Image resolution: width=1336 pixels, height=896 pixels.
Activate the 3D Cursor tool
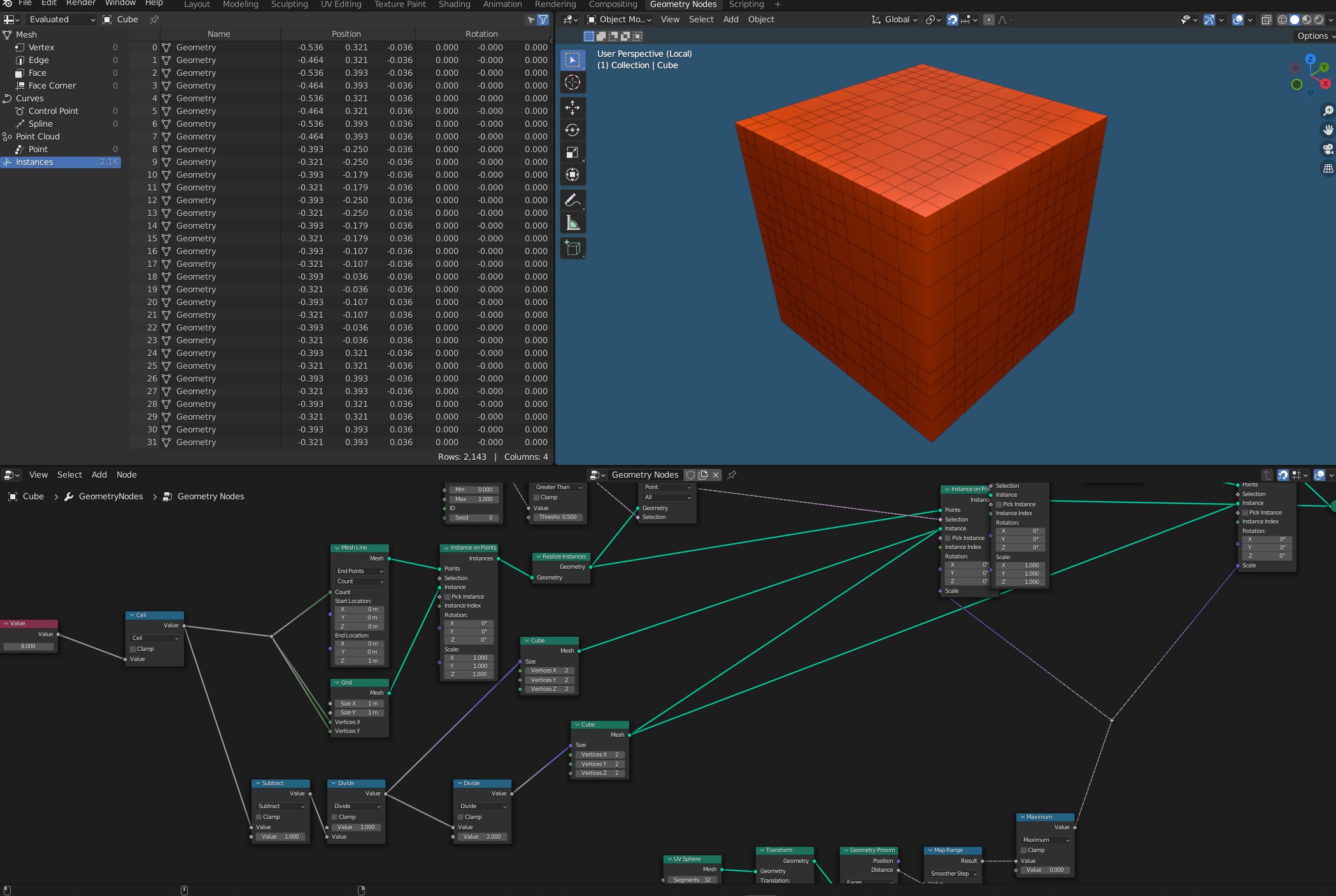coord(572,82)
